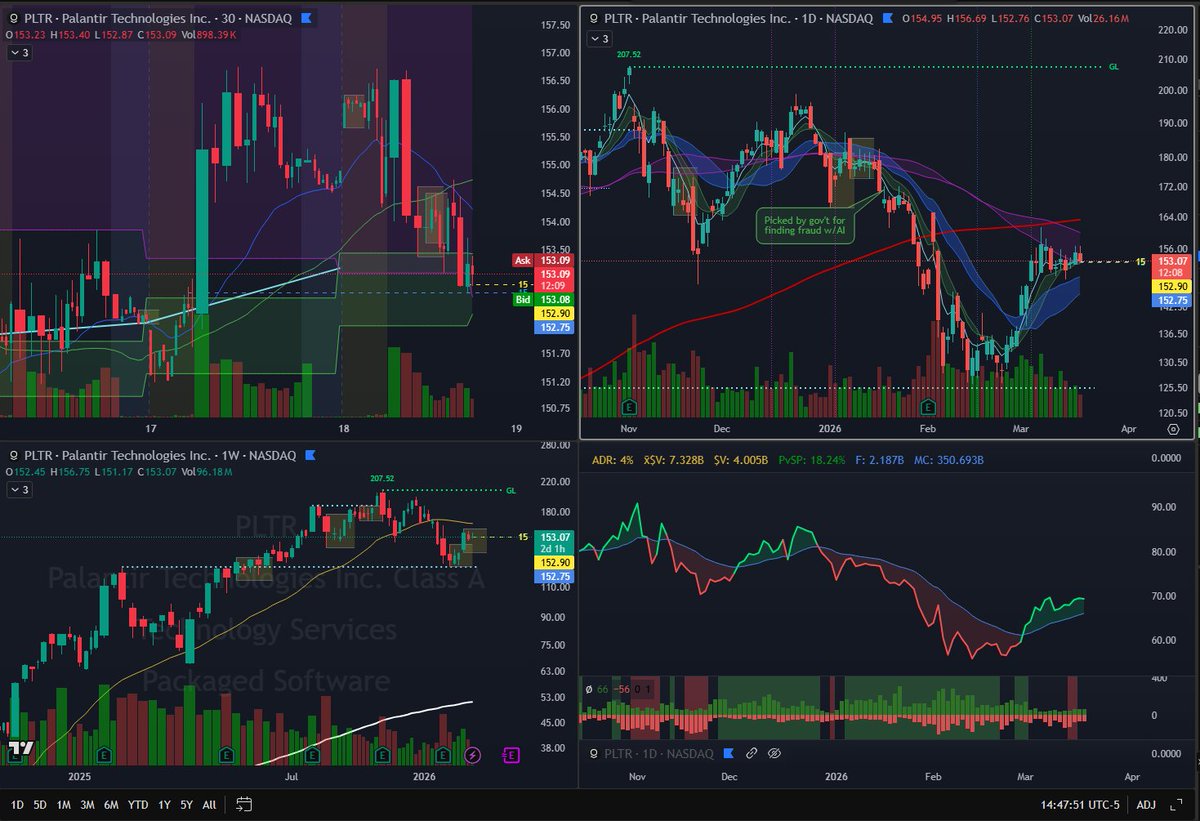Click the lightning bolt event icon
This screenshot has width=1200, height=821.
[474, 755]
